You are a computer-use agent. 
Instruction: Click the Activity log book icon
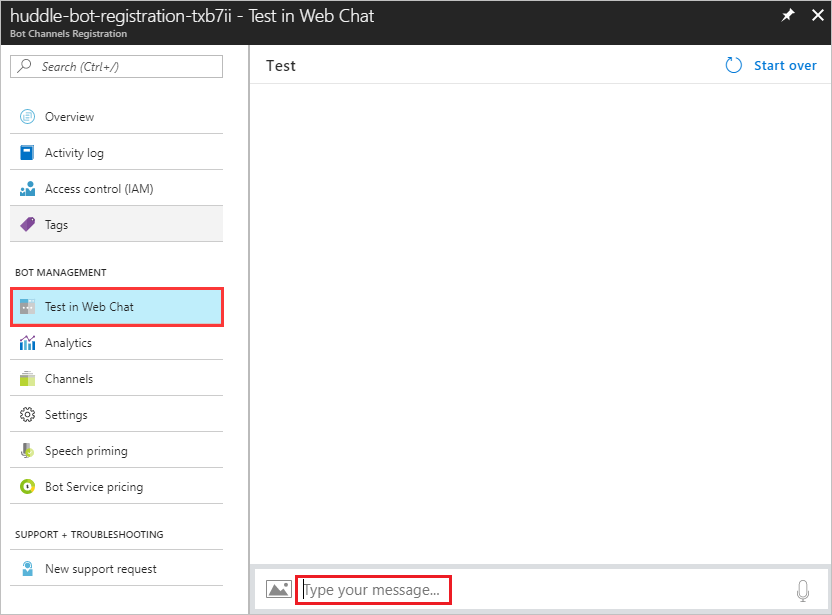point(27,152)
